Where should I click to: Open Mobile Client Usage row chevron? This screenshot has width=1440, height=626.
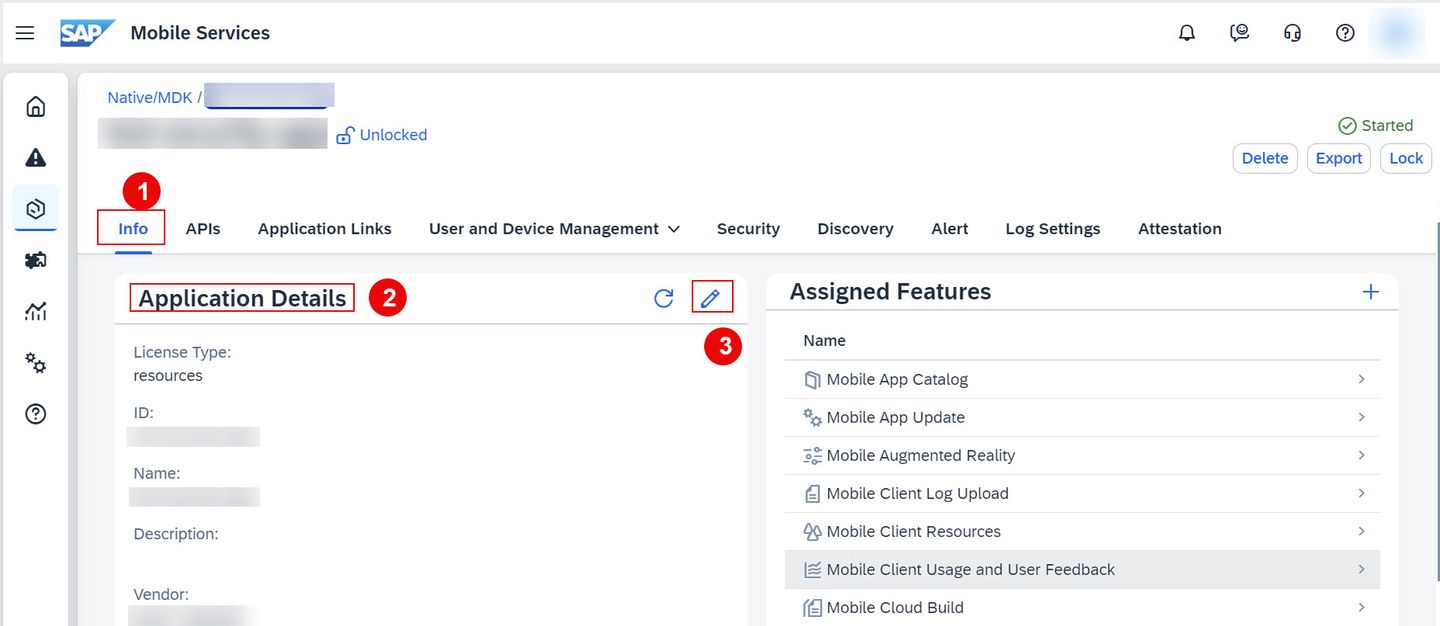1361,569
